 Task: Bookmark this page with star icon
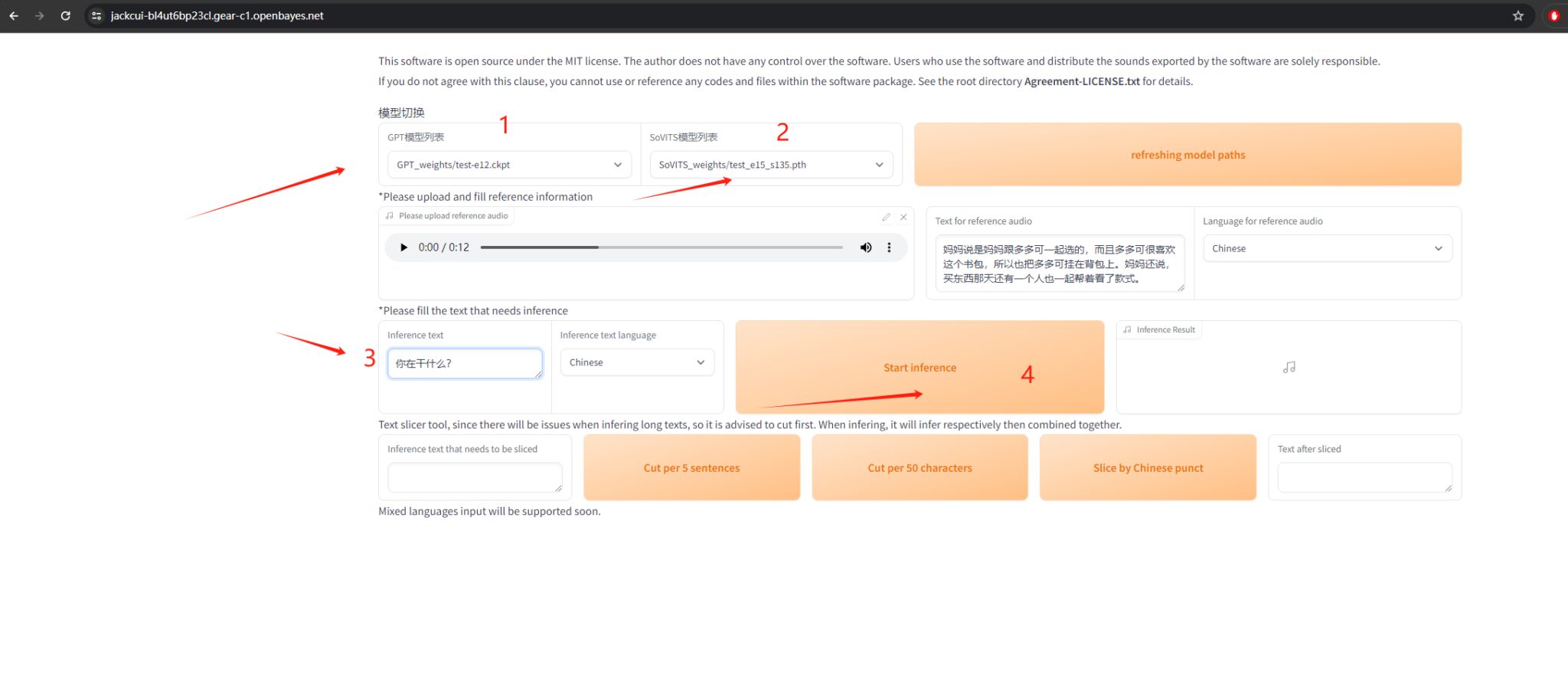pyautogui.click(x=1517, y=15)
